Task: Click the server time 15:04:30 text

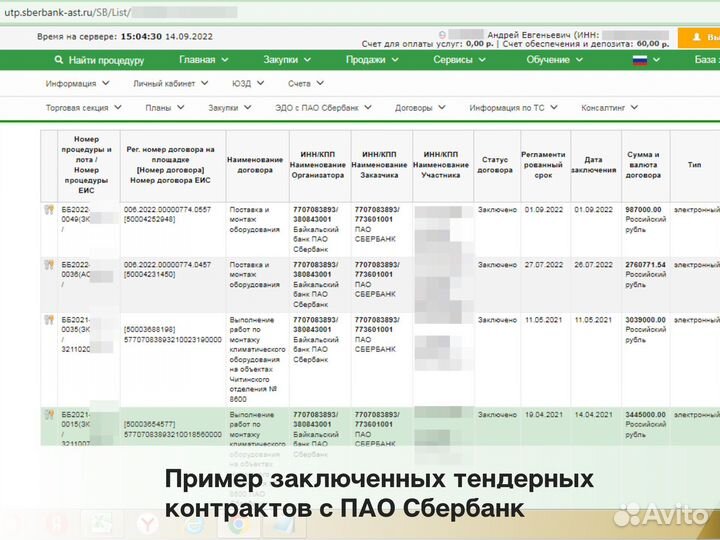Action: point(141,37)
